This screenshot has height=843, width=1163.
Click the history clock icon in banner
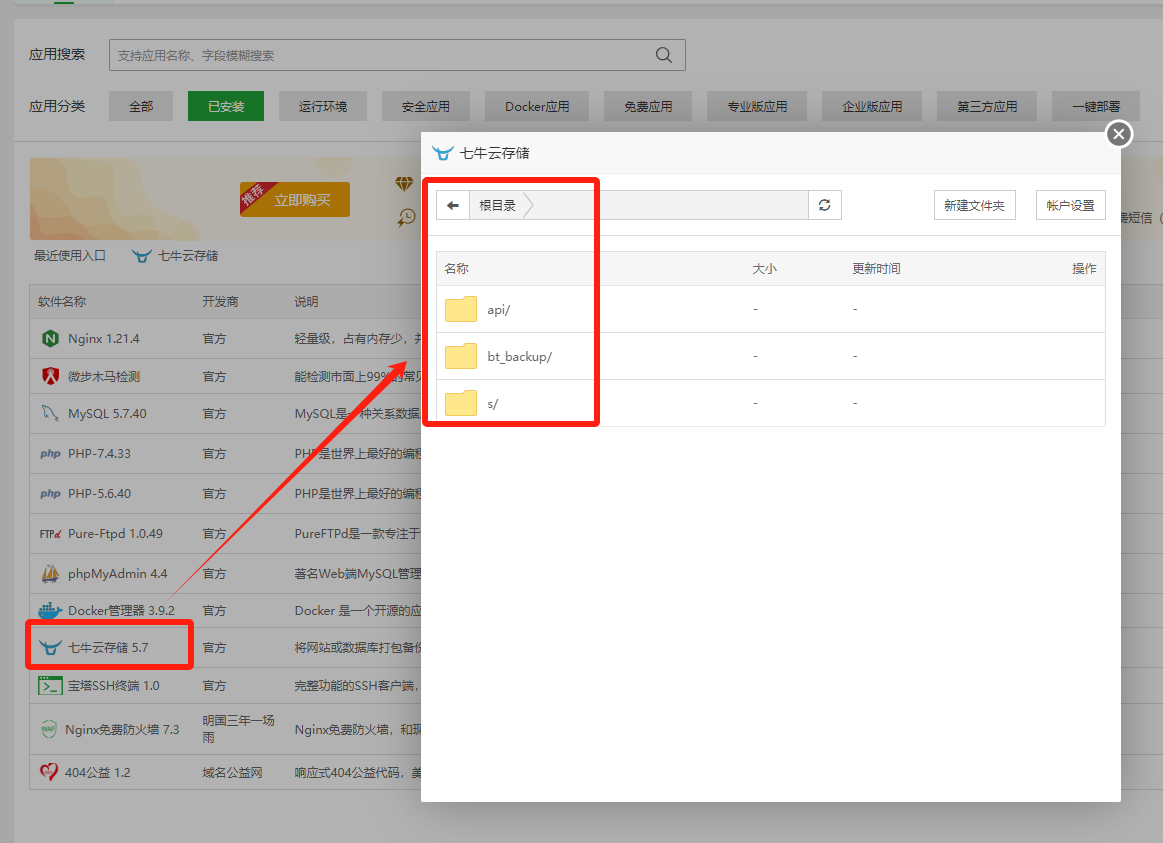pos(406,217)
